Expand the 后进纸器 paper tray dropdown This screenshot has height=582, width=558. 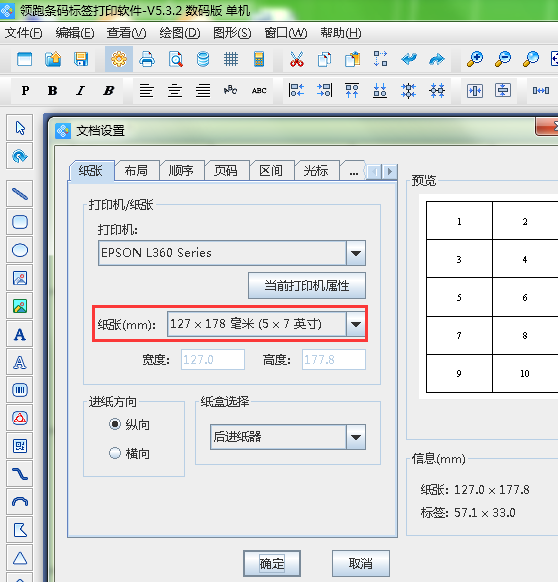(x=356, y=437)
